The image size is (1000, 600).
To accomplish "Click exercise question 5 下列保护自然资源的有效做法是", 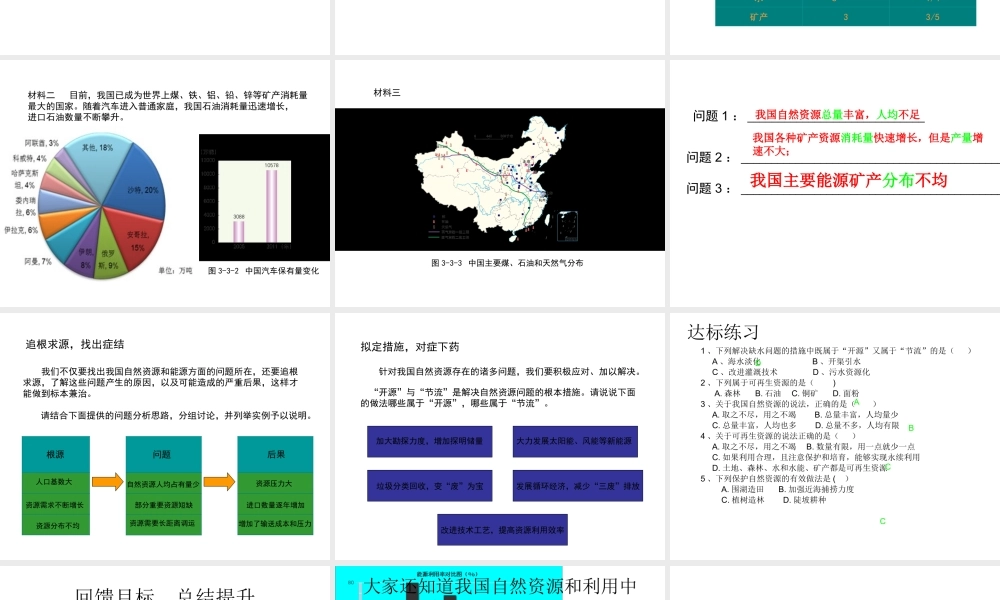I will click(x=774, y=478).
